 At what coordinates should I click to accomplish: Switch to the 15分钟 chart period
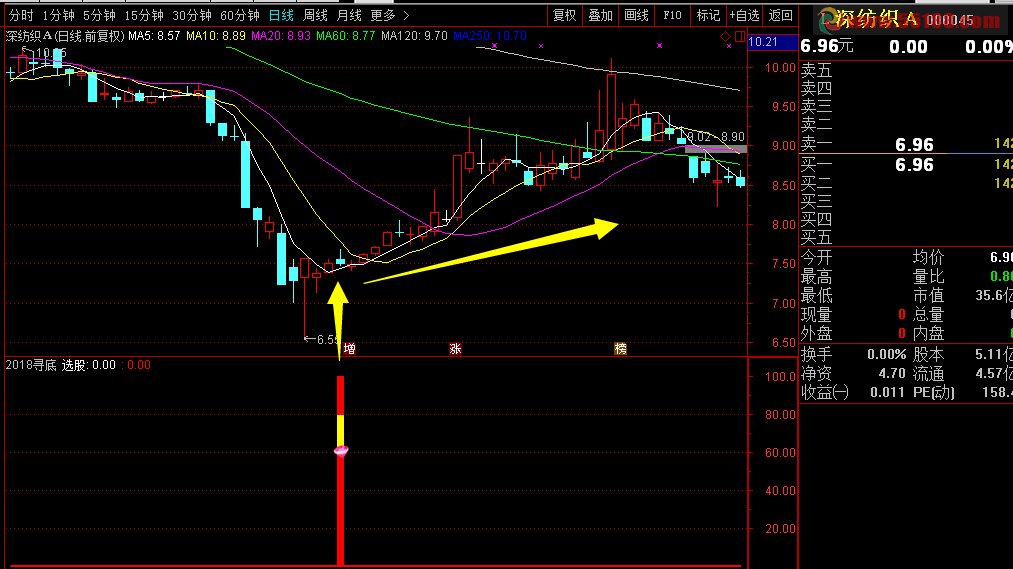pyautogui.click(x=143, y=15)
